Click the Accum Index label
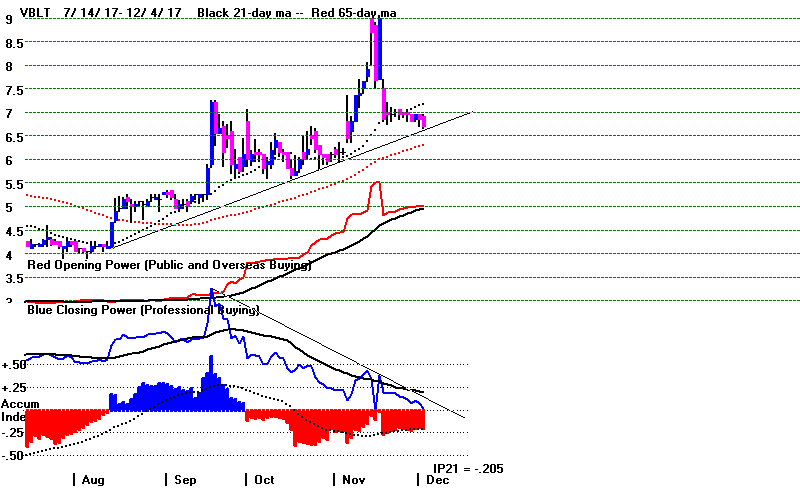The image size is (800, 492). 13,409
